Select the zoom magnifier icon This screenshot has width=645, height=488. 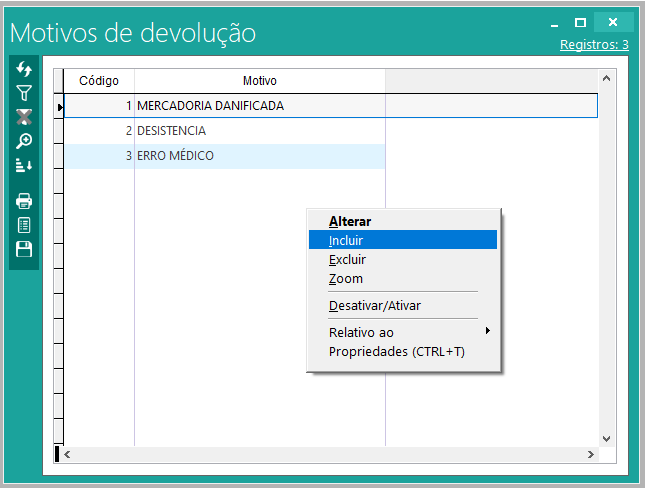(x=24, y=141)
